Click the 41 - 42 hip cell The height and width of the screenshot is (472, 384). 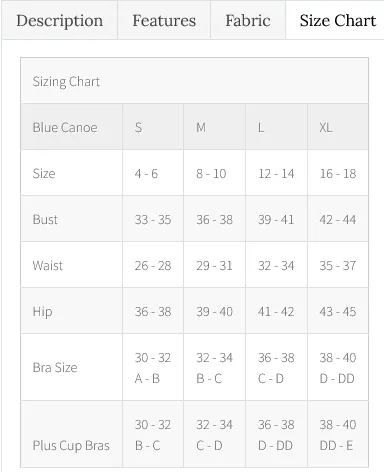click(276, 311)
